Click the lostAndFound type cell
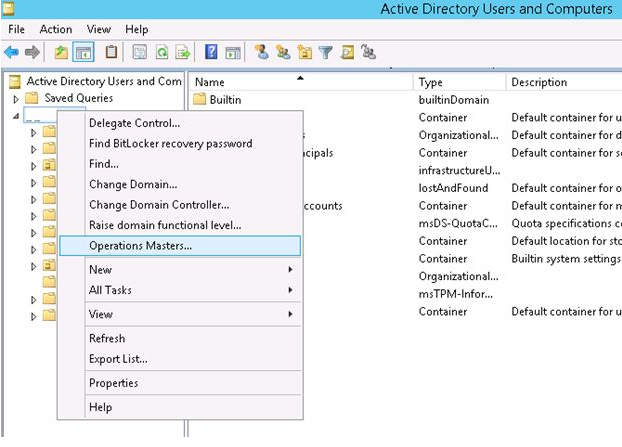 [453, 188]
